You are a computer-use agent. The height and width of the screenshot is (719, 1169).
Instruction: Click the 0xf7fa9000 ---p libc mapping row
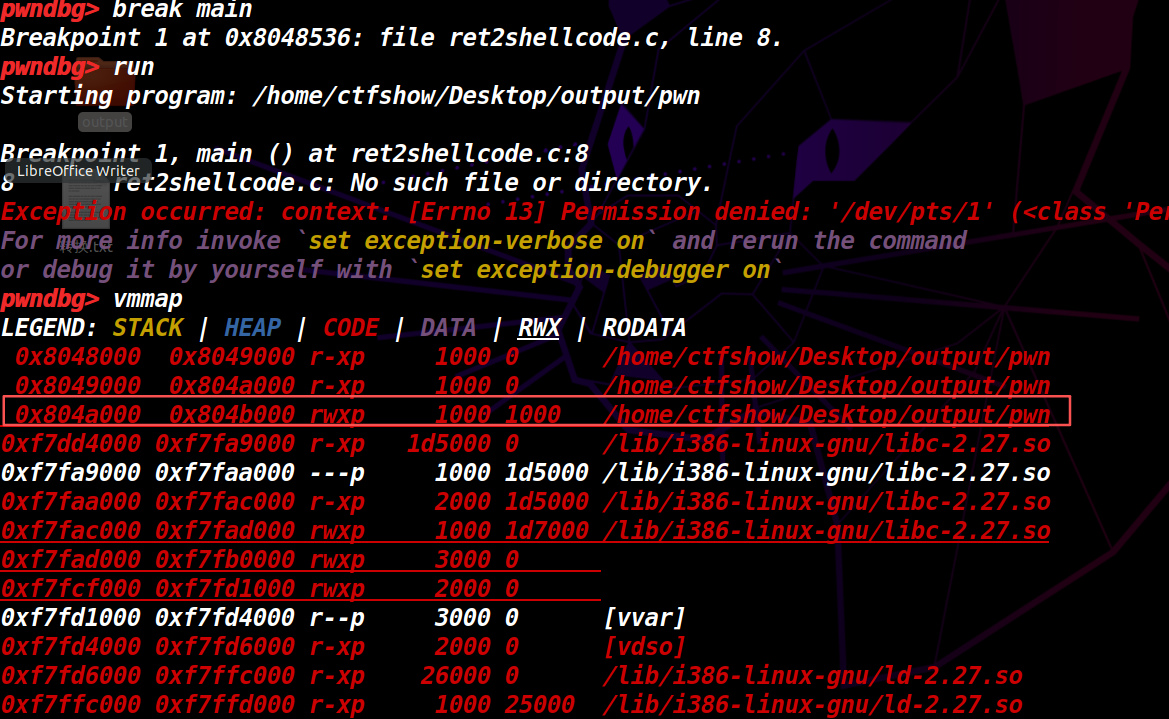point(525,472)
